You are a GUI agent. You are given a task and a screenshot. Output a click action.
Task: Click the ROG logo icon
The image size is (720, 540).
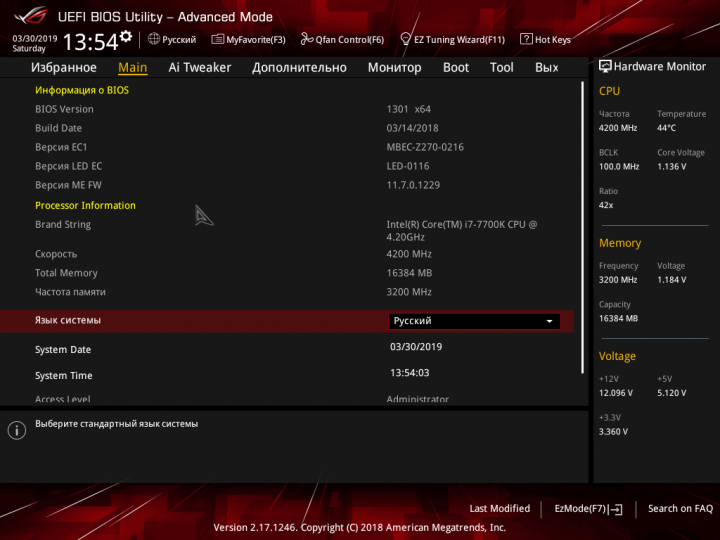point(31,16)
